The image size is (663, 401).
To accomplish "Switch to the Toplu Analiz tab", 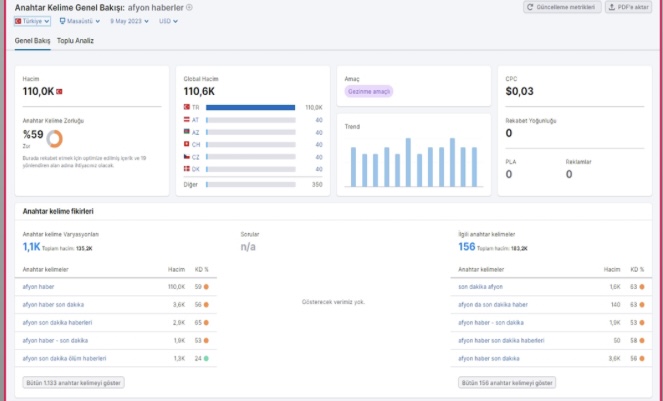I will tap(75, 41).
